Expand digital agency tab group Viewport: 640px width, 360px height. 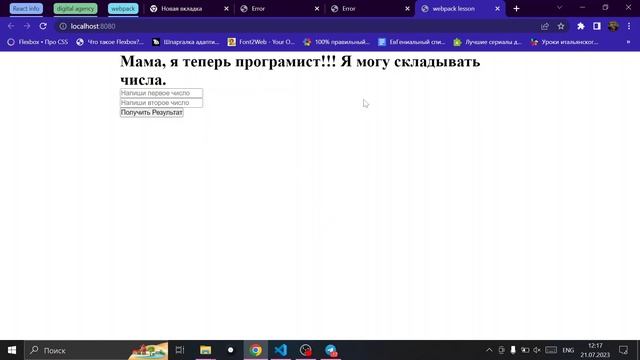[76, 9]
